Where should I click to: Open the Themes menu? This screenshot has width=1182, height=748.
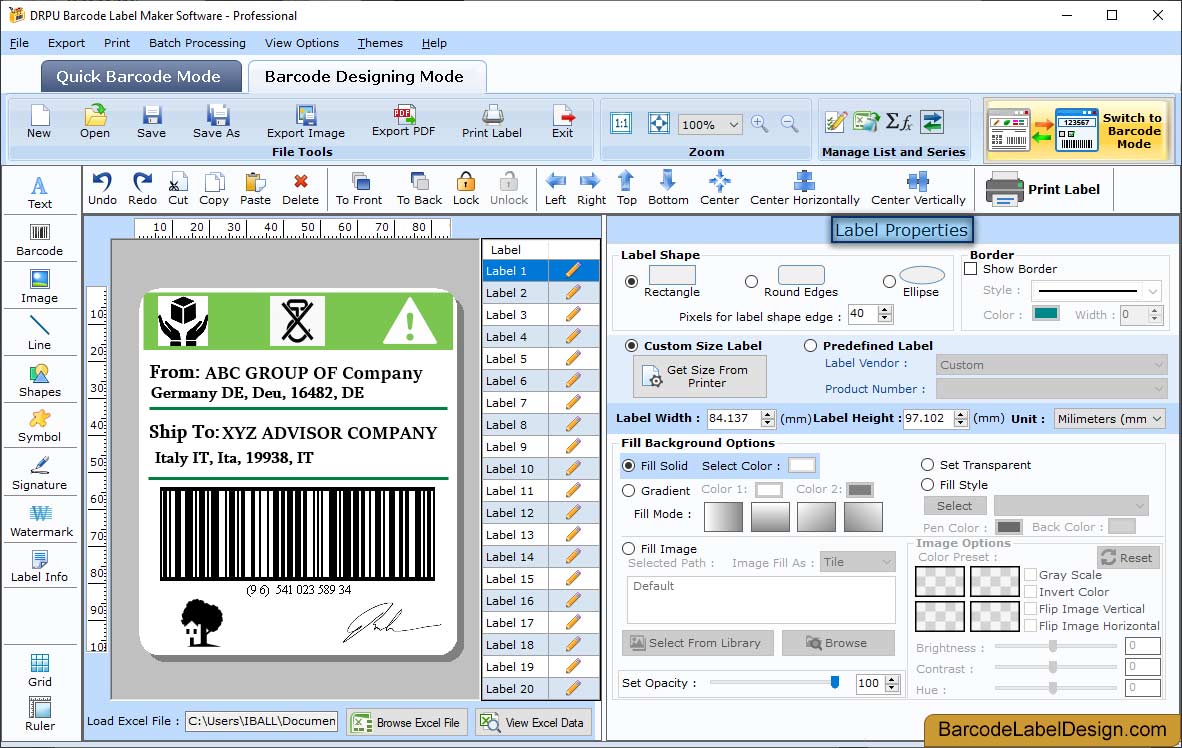[x=380, y=43]
